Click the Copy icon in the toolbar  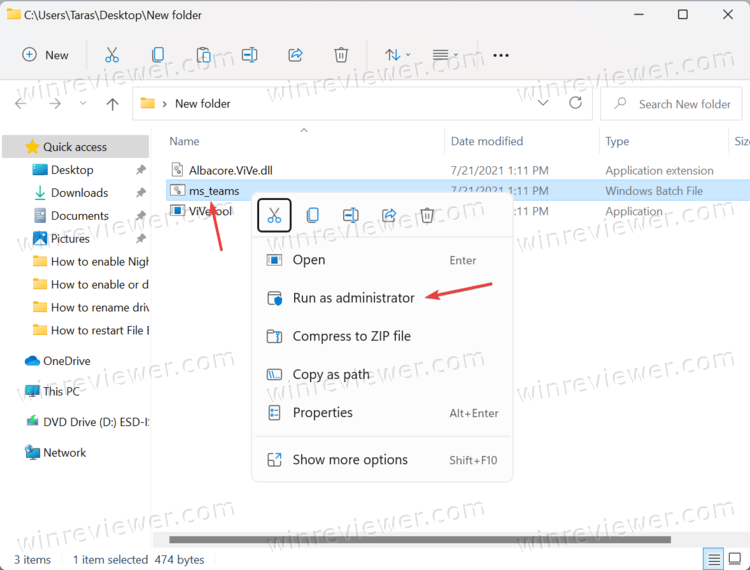pyautogui.click(x=157, y=55)
